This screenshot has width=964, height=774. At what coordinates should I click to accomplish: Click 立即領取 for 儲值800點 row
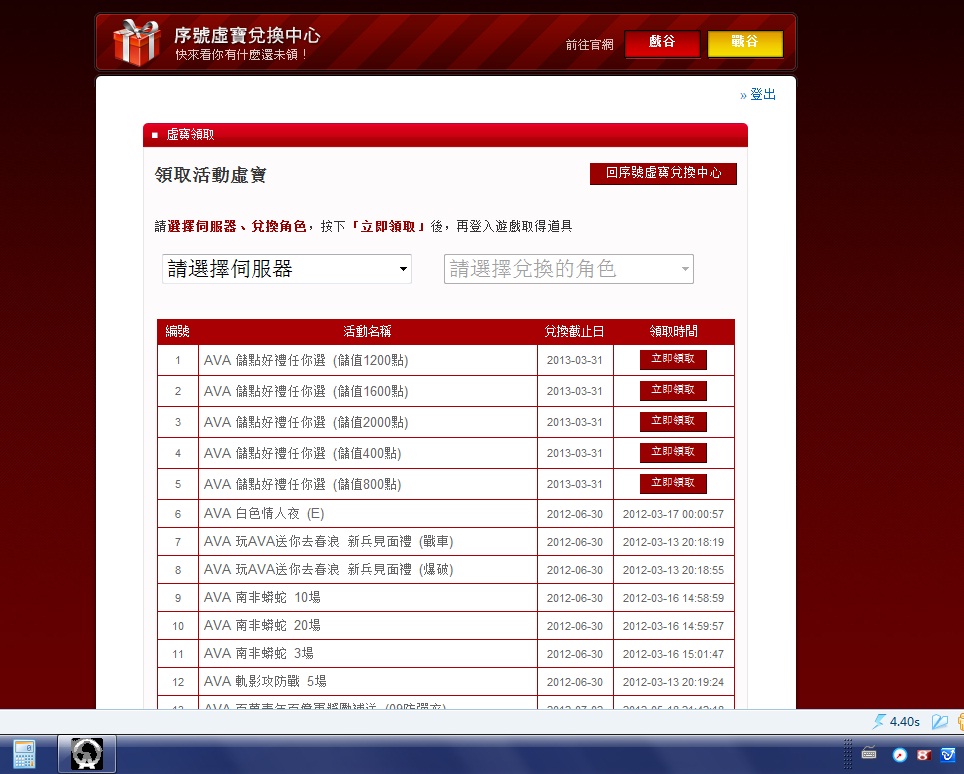tap(673, 484)
